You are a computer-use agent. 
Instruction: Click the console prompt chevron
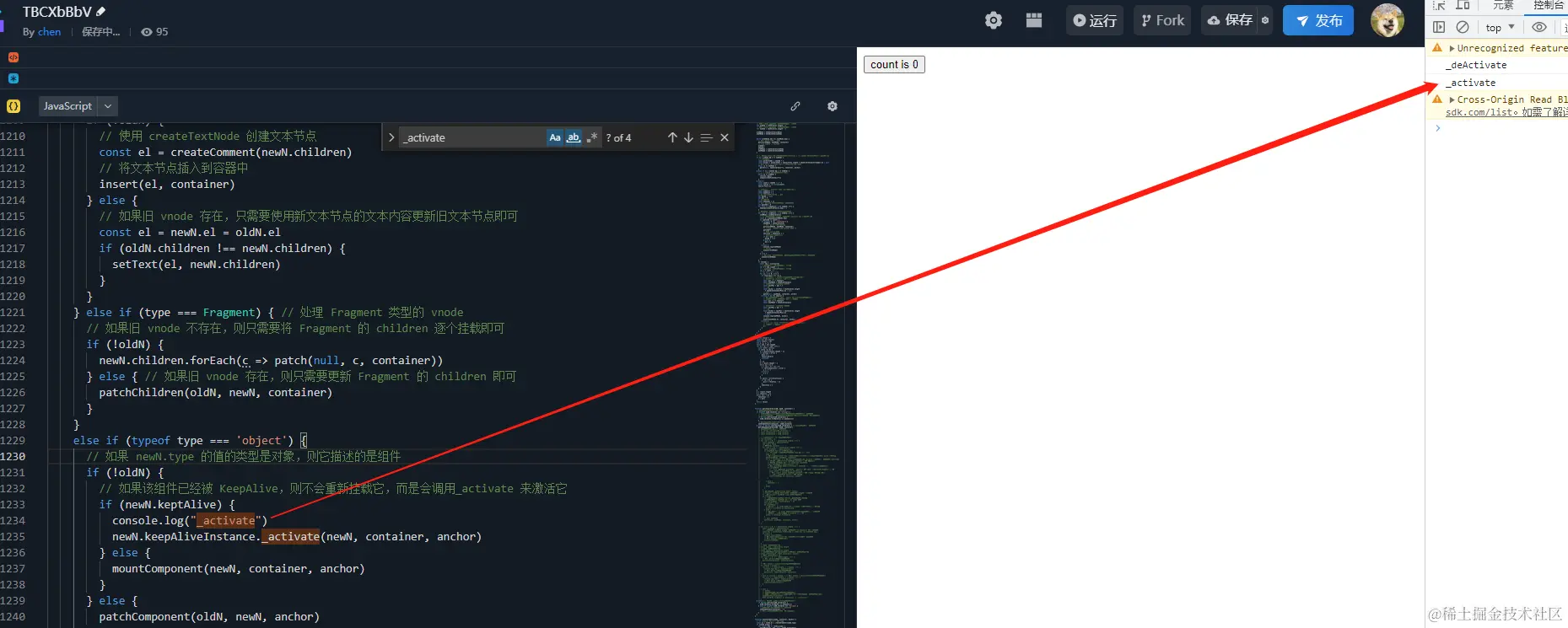(x=1438, y=128)
